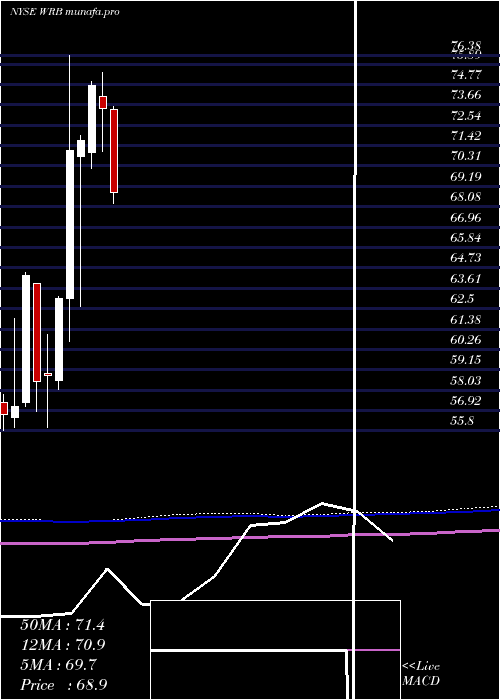Click the 58.03 price axis label

(466, 380)
